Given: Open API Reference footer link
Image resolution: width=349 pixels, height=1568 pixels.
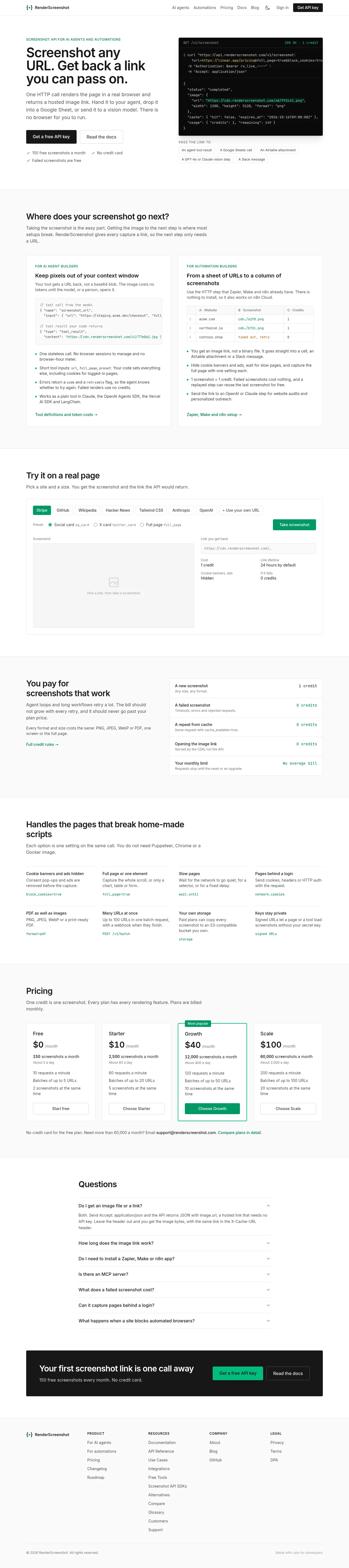Looking at the screenshot, I should (x=161, y=1451).
